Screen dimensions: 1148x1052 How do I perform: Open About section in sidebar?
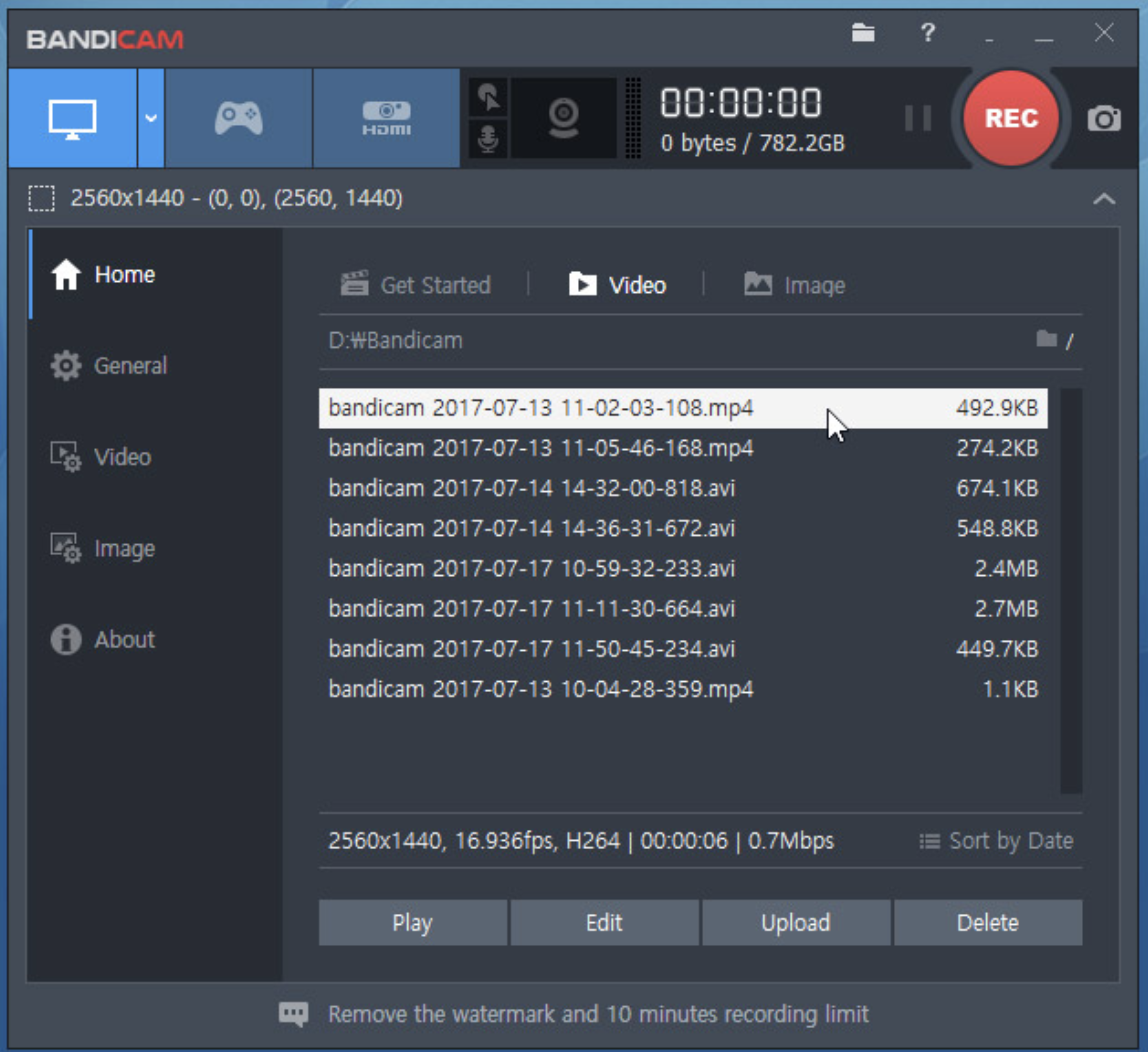pos(155,639)
